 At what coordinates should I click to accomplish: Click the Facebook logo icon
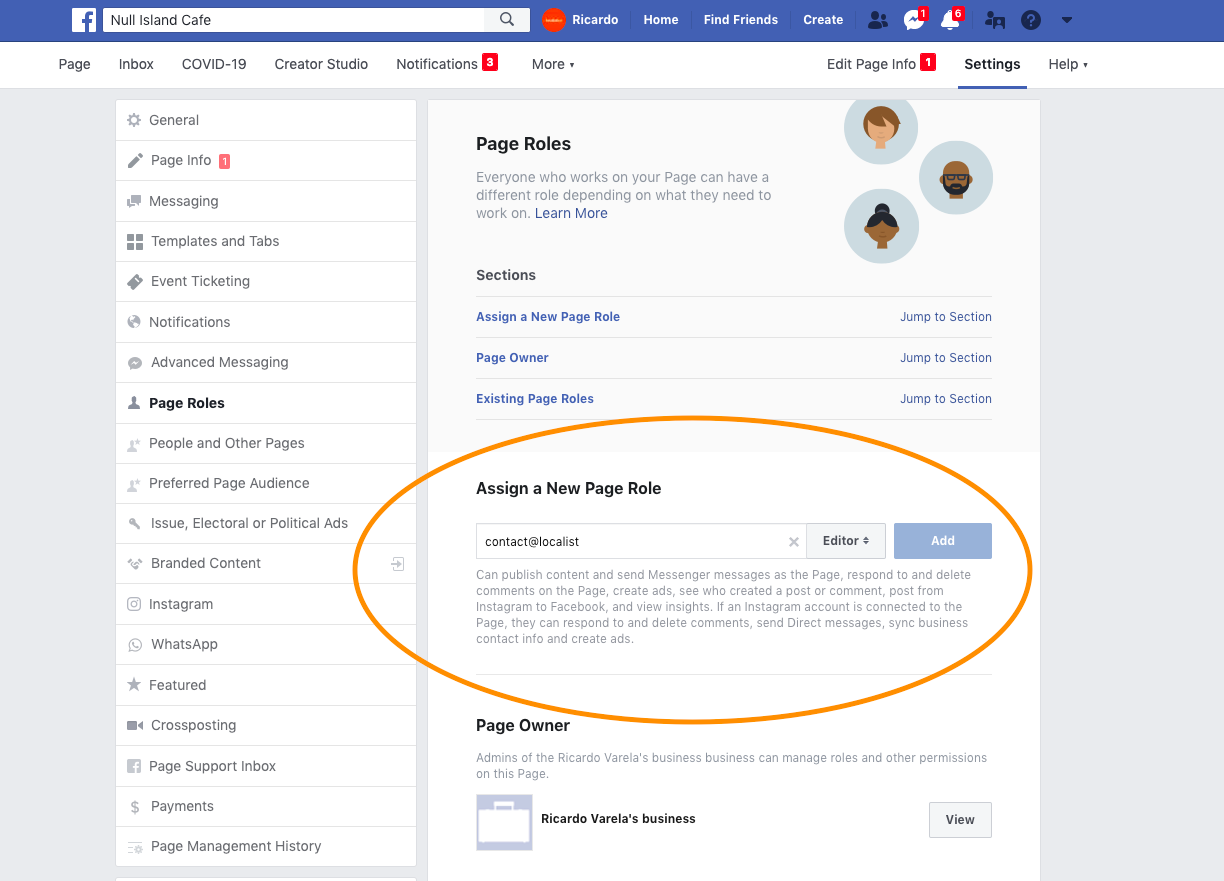click(x=84, y=20)
